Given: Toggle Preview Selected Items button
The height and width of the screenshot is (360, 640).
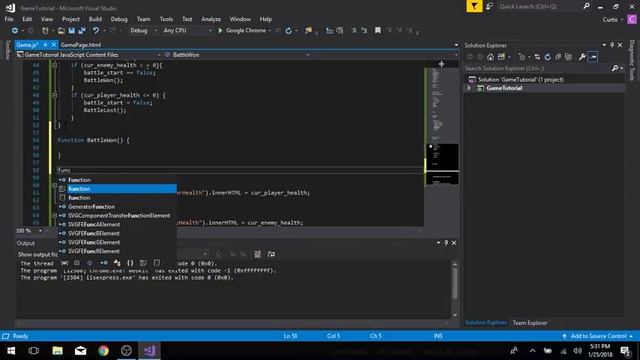Looking at the screenshot, I should (x=593, y=57).
